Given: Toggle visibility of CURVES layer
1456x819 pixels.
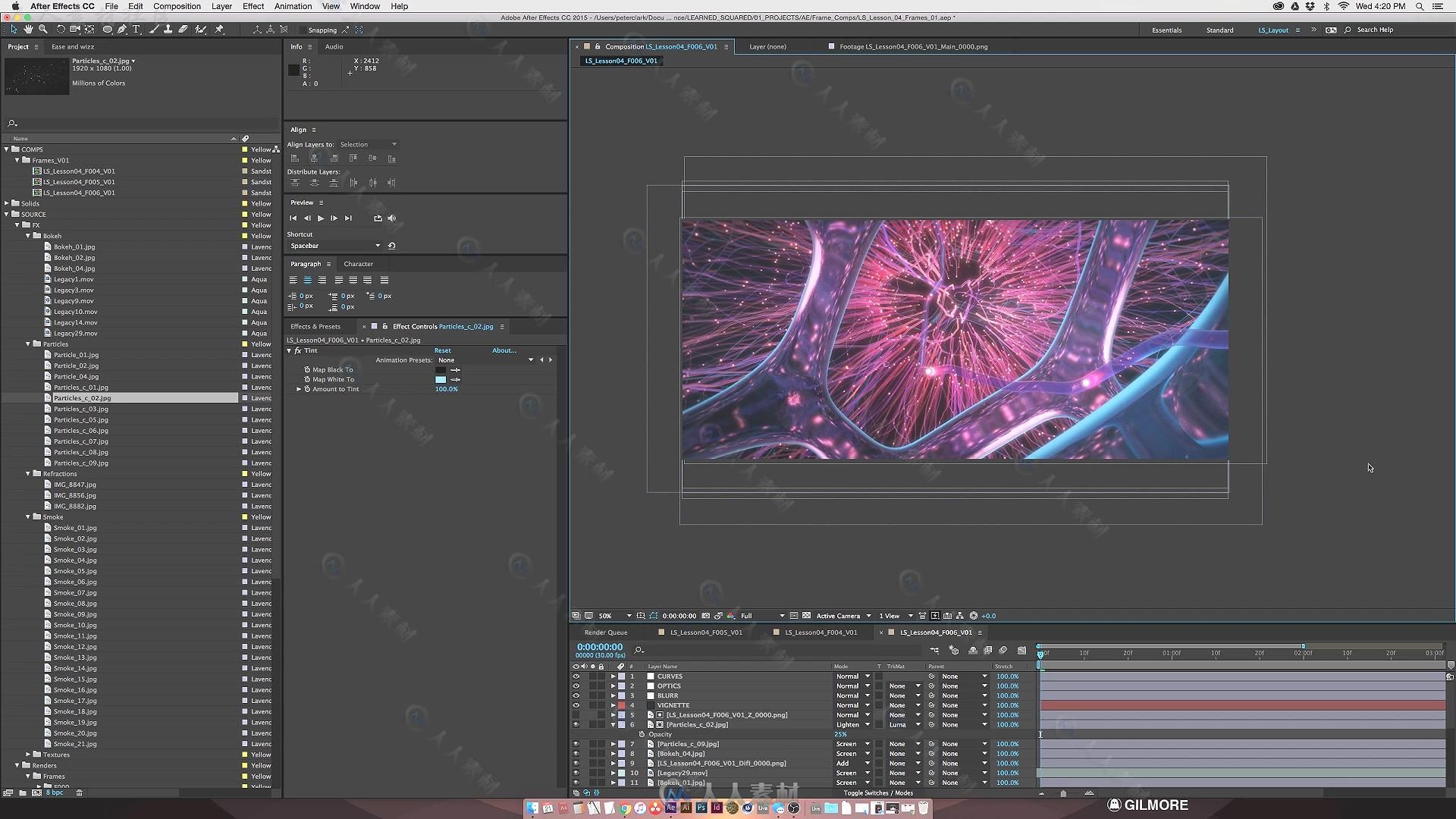Looking at the screenshot, I should (576, 676).
